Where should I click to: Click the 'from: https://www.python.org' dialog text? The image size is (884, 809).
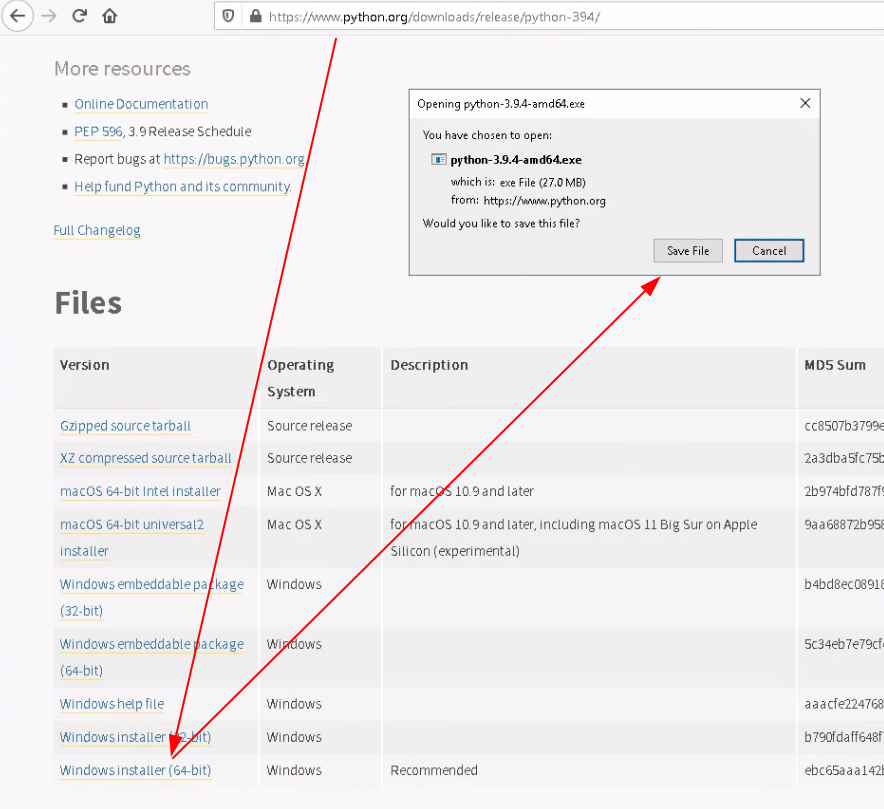pos(528,201)
